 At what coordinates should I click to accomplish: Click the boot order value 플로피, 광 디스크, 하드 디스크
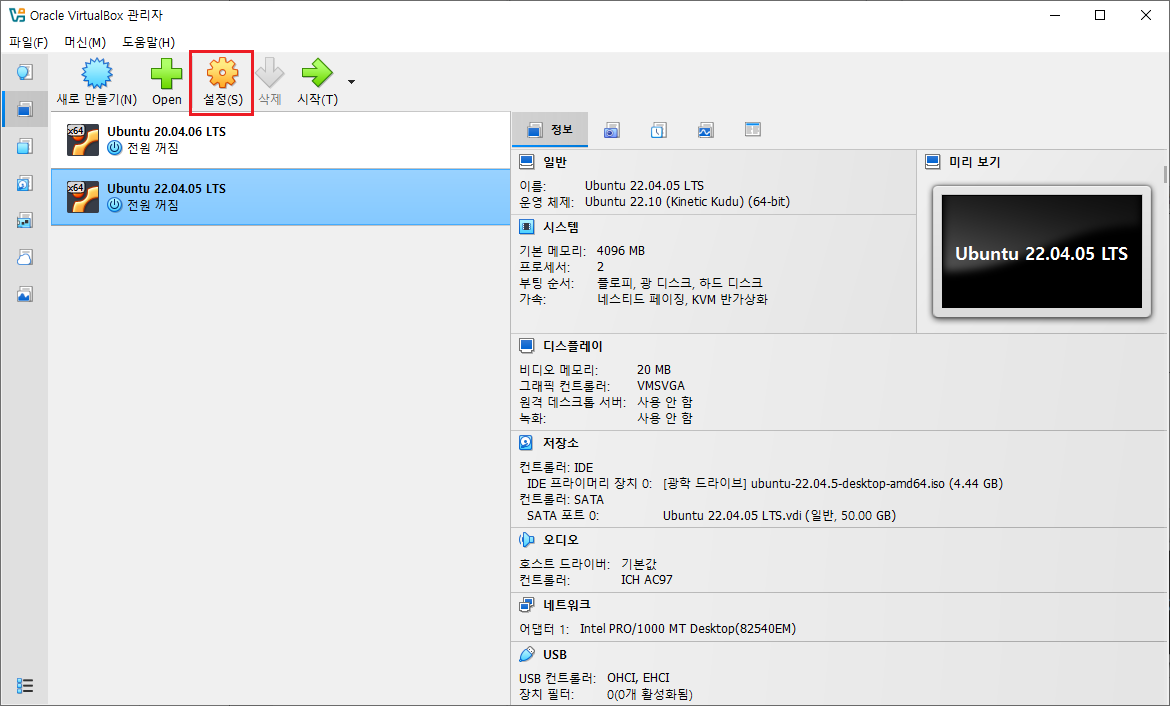coord(680,283)
